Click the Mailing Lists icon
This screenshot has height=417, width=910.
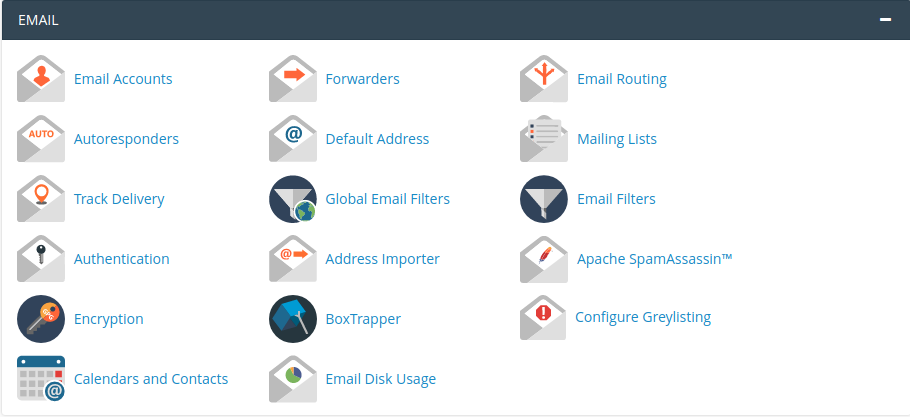click(544, 140)
